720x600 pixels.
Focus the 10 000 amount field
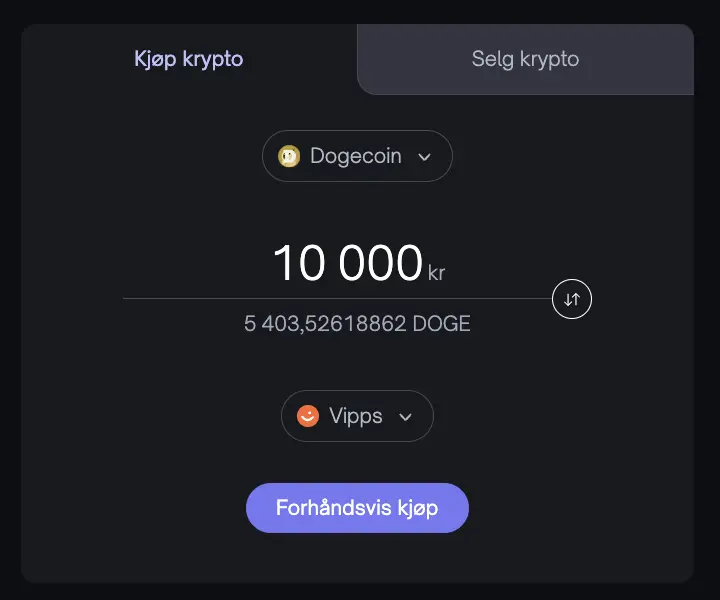pos(348,263)
